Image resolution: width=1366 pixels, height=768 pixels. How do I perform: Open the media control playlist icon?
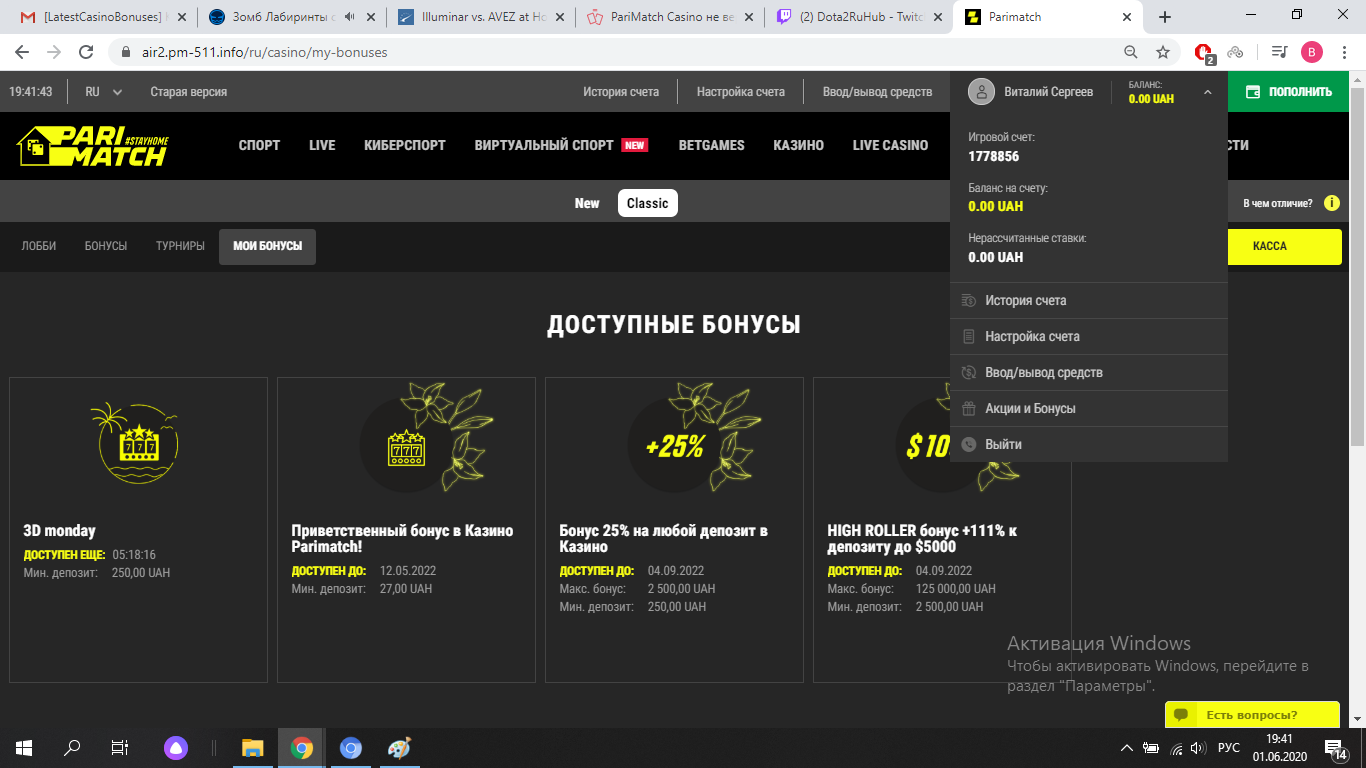coord(1279,52)
